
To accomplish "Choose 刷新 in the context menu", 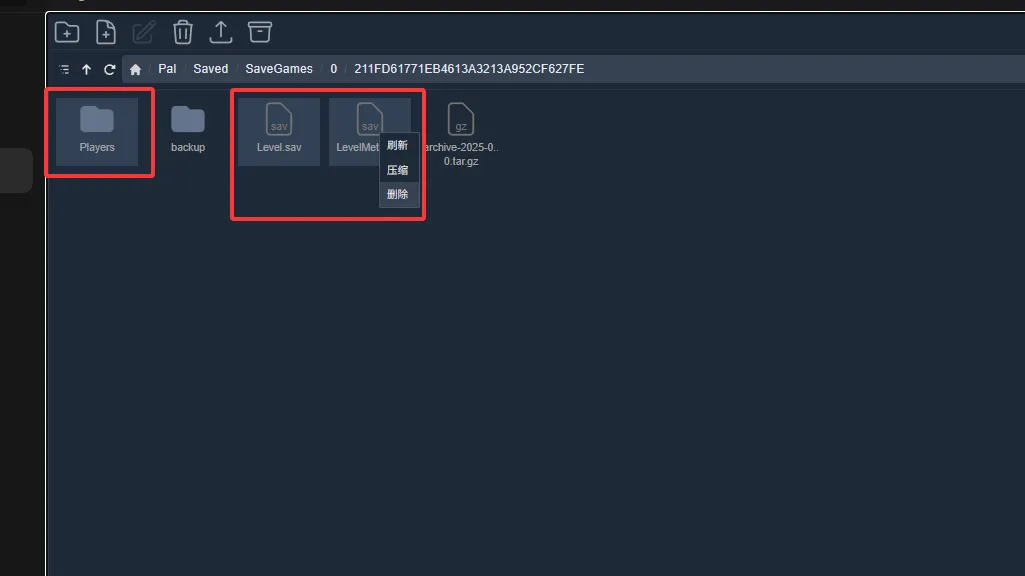I will [x=397, y=145].
